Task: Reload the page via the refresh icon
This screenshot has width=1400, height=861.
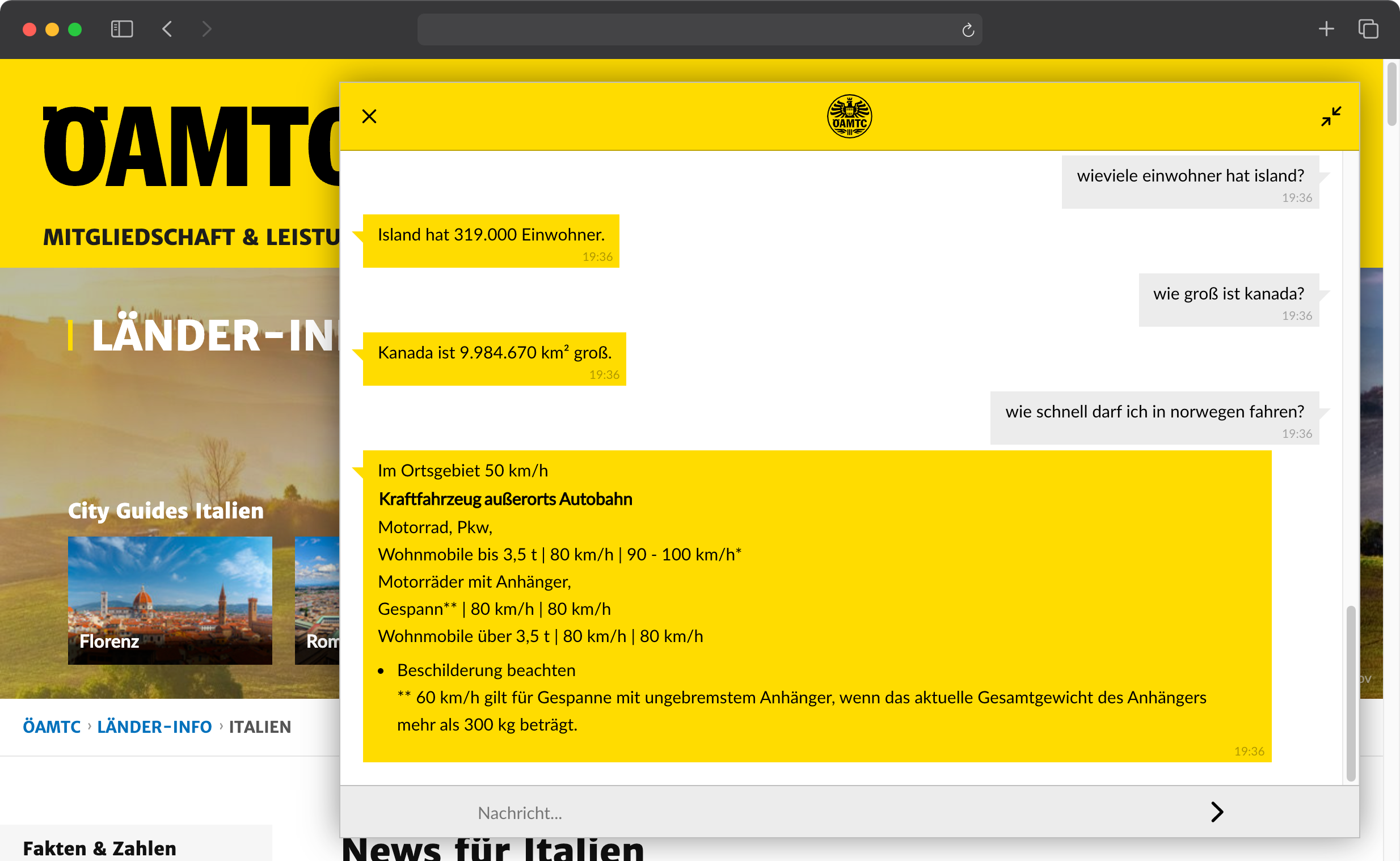Action: (968, 29)
